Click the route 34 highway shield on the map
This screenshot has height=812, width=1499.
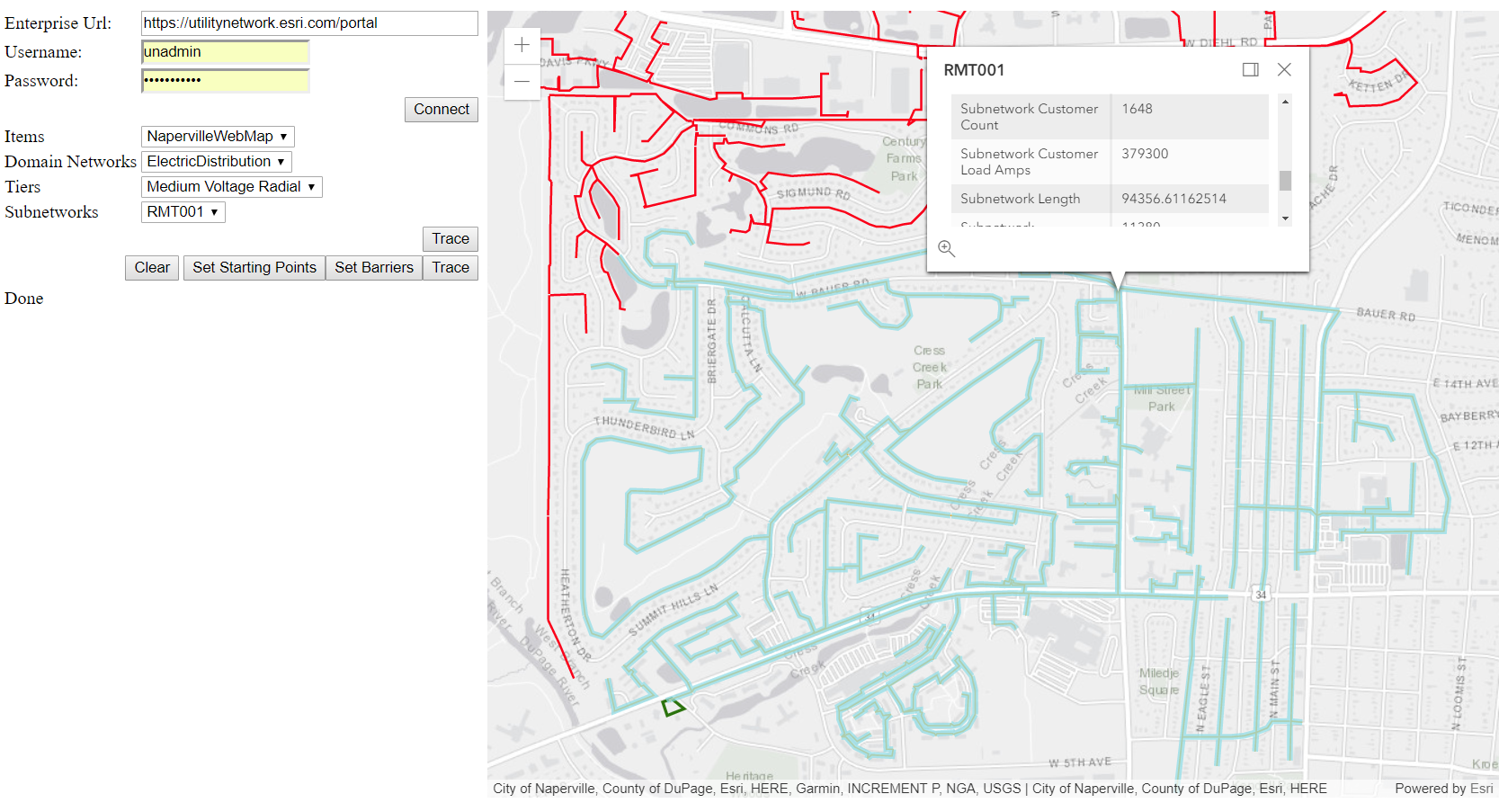(1261, 594)
